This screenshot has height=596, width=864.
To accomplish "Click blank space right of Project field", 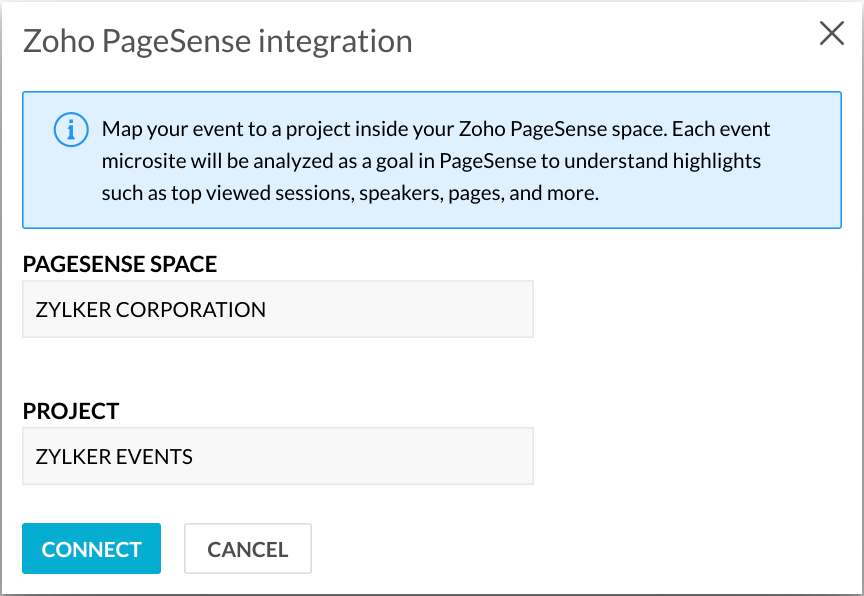I will [690, 457].
